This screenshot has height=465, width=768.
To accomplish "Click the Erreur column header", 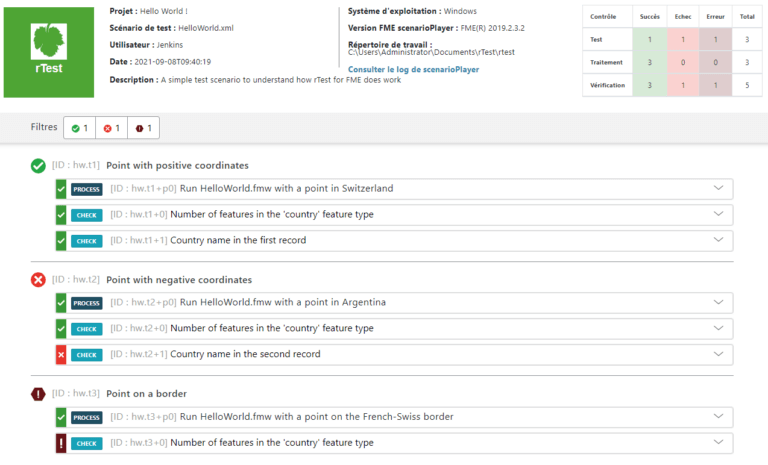I will coord(716,17).
